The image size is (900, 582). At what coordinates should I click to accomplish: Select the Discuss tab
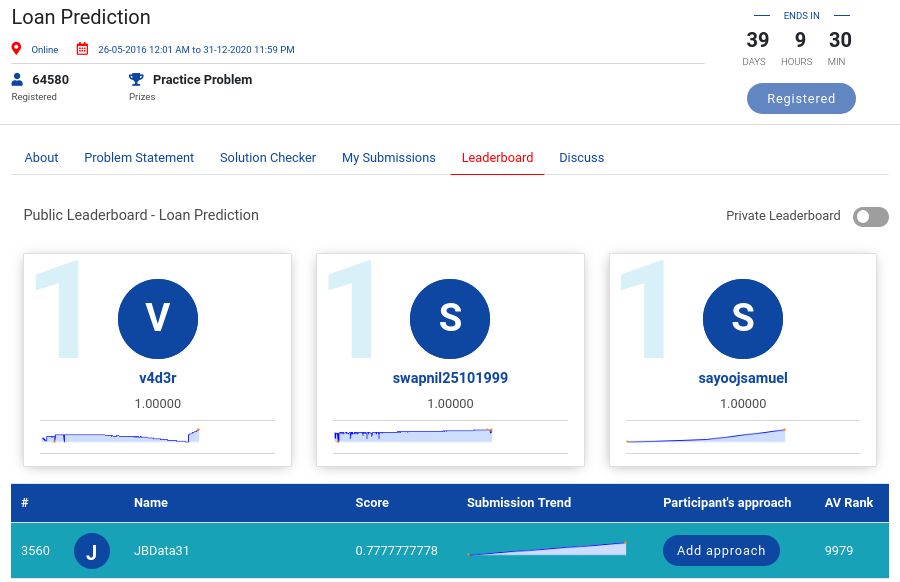pos(581,158)
